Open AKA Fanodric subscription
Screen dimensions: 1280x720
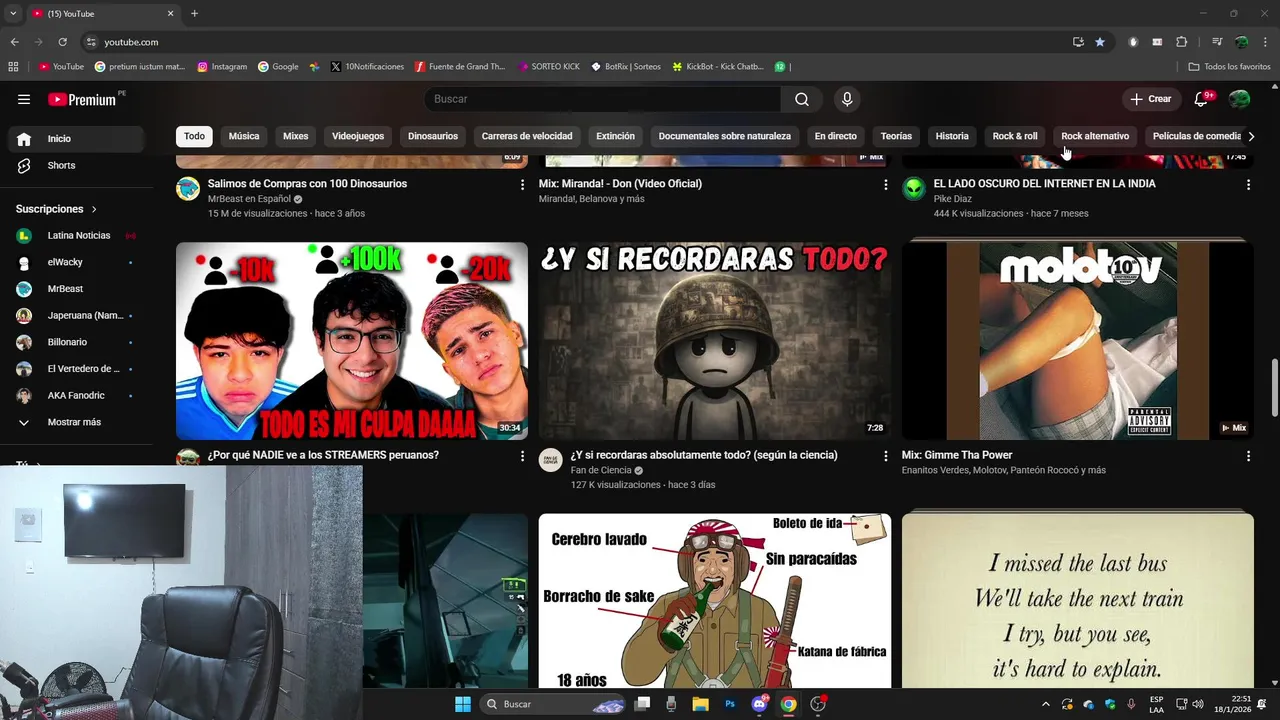(x=76, y=396)
